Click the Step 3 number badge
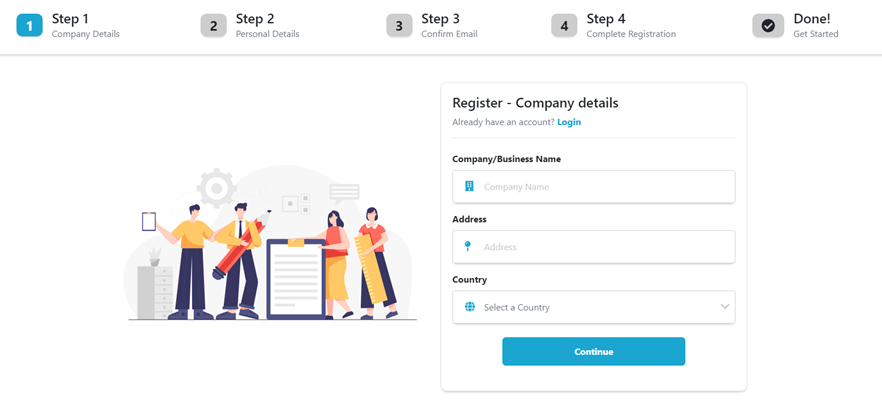 (x=399, y=26)
